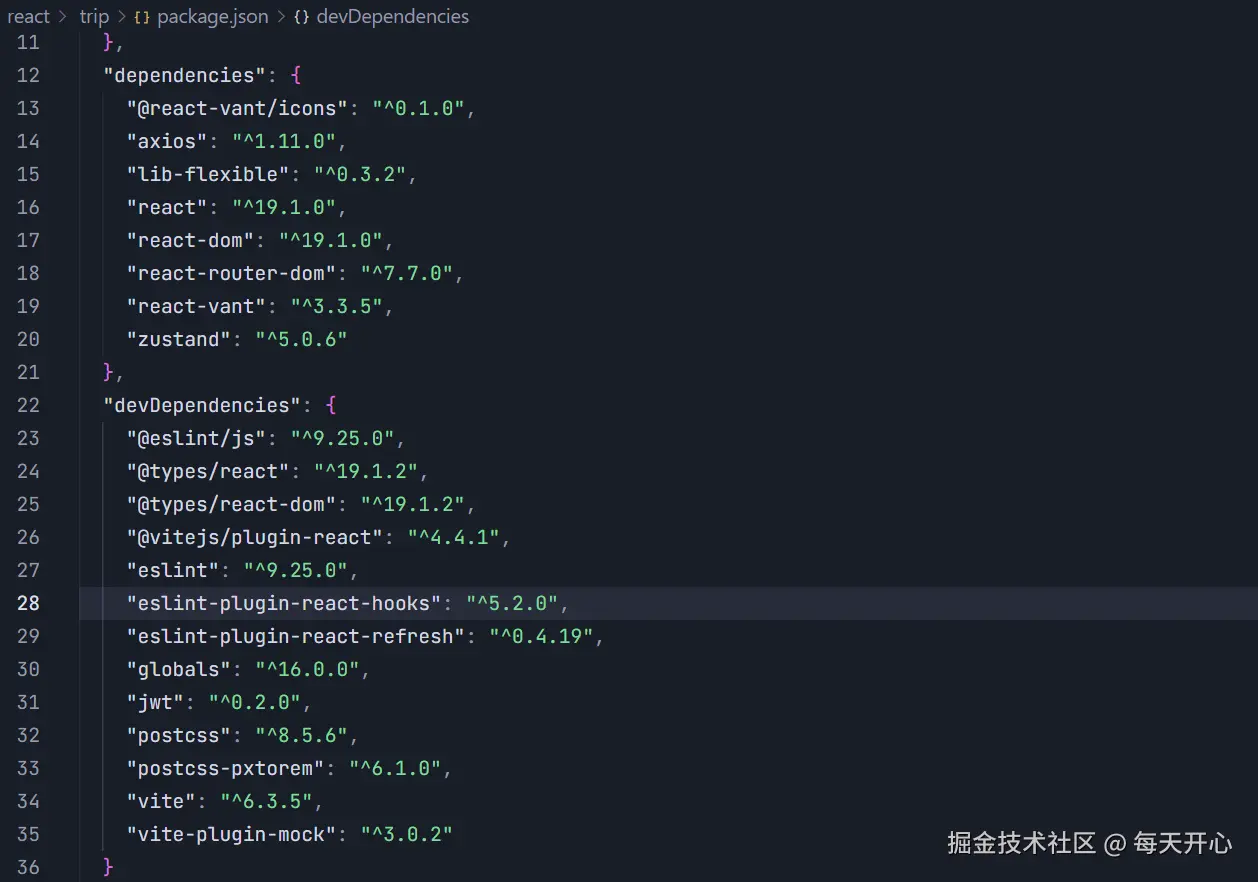Click the "@react-vant/icons" key text
The height and width of the screenshot is (882, 1258).
pyautogui.click(x=236, y=108)
